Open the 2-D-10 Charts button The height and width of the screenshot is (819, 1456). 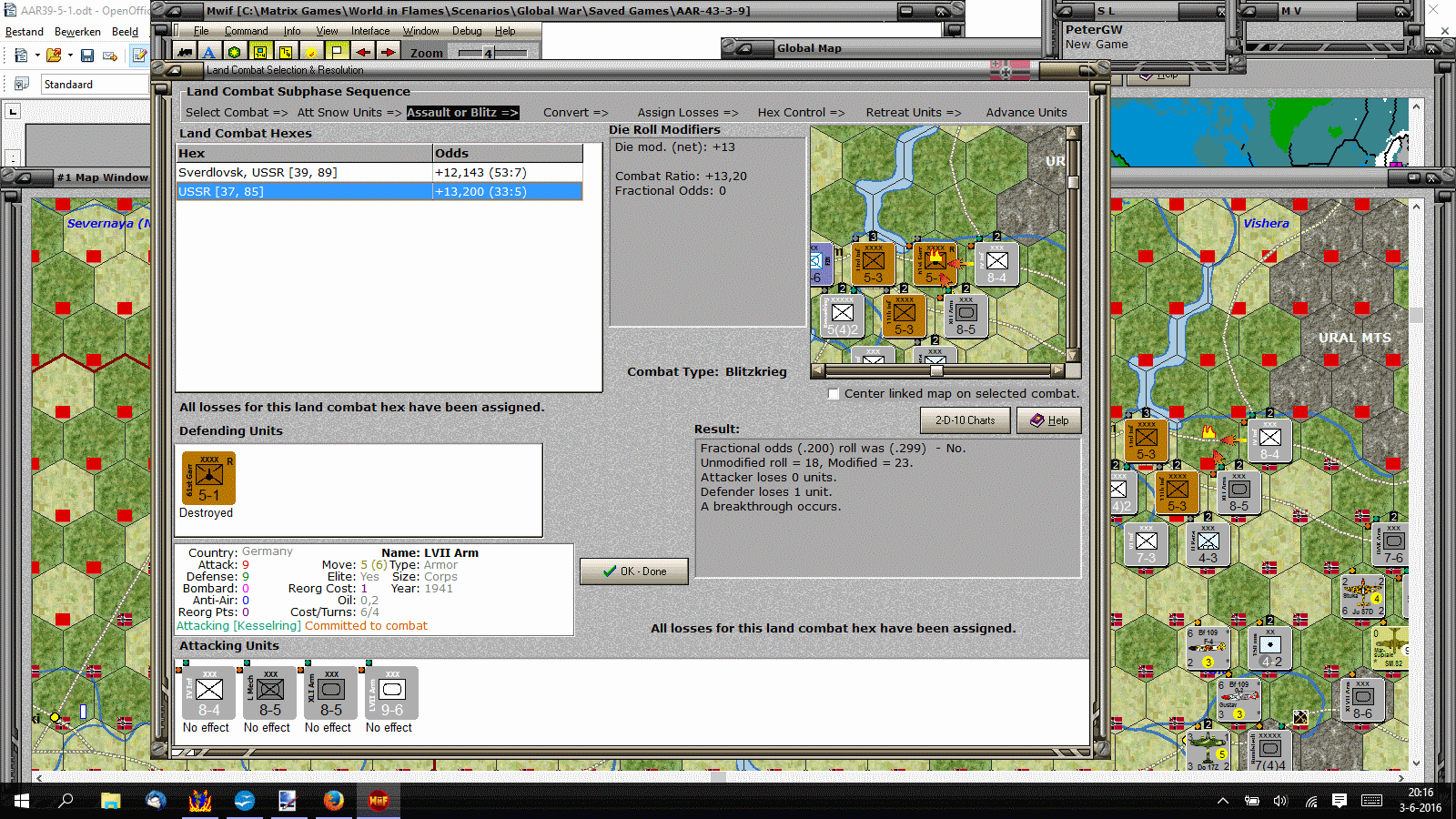pyautogui.click(x=965, y=420)
